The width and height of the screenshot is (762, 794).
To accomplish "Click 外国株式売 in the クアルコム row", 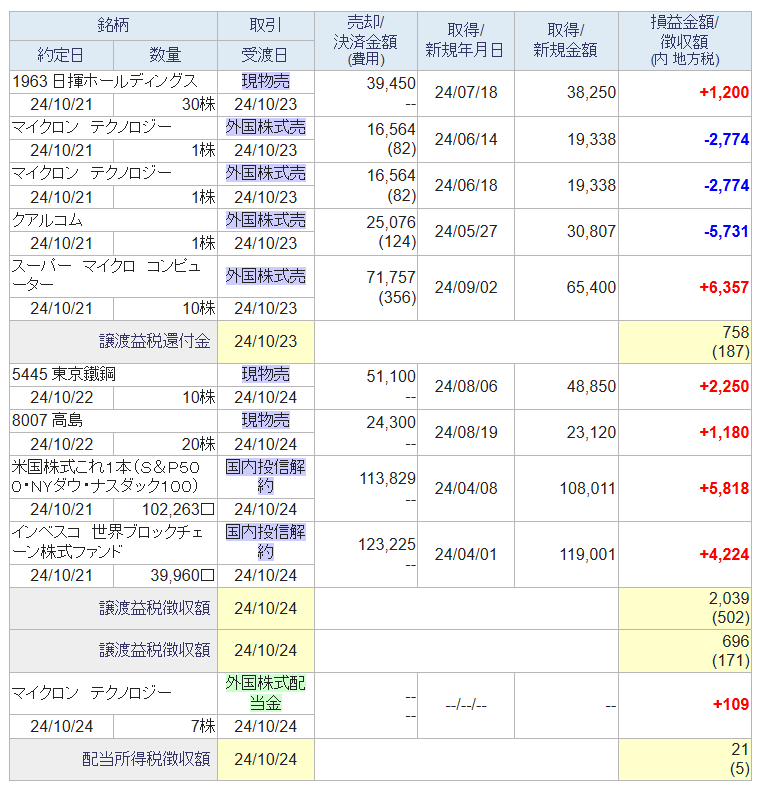I will (265, 220).
